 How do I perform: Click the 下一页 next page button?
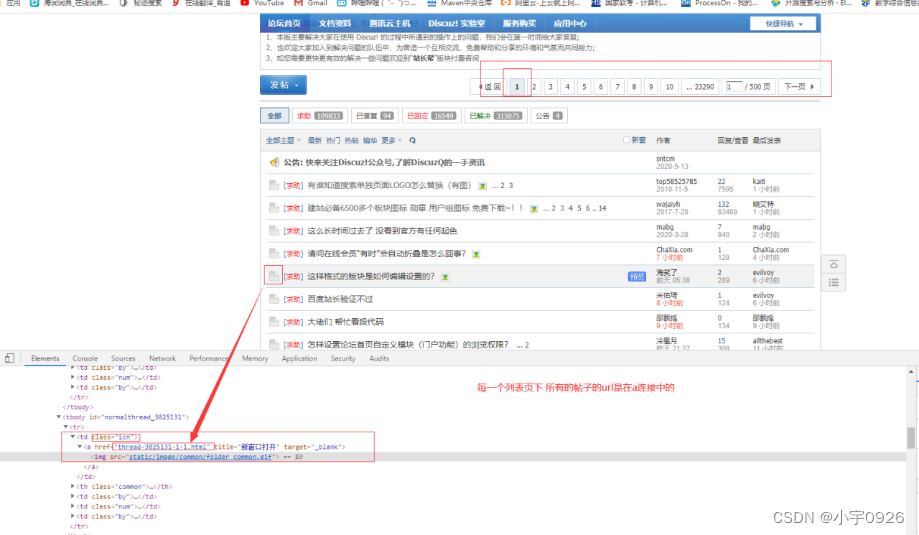(799, 87)
